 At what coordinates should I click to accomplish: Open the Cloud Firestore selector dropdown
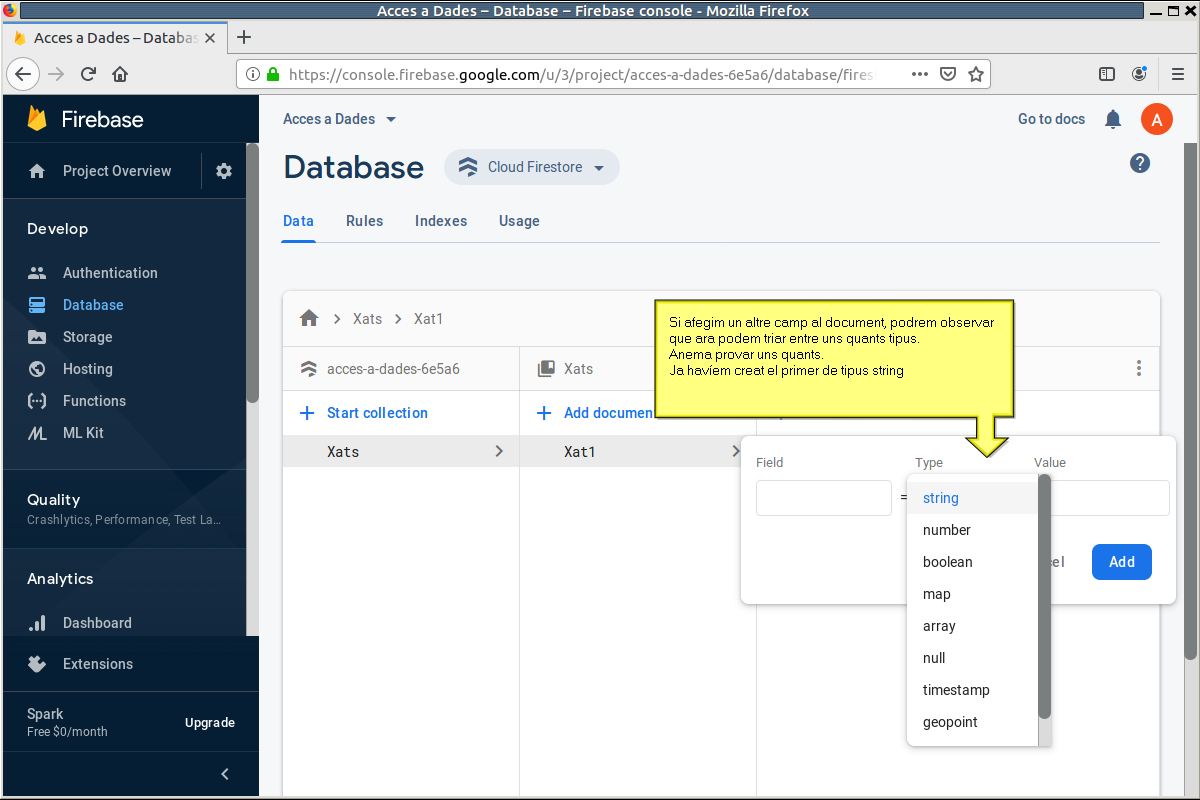(532, 167)
